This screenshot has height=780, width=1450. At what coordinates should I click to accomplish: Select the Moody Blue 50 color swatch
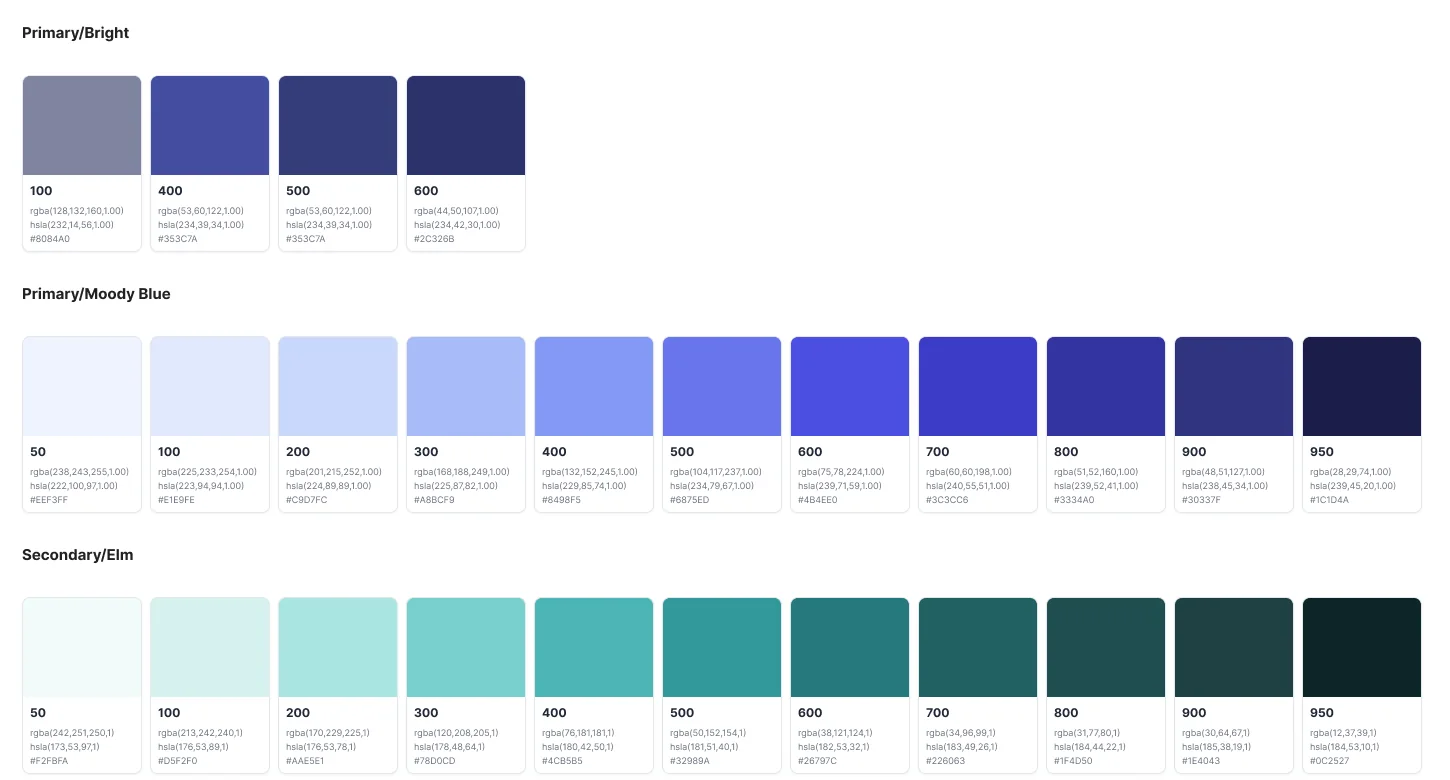click(x=82, y=386)
